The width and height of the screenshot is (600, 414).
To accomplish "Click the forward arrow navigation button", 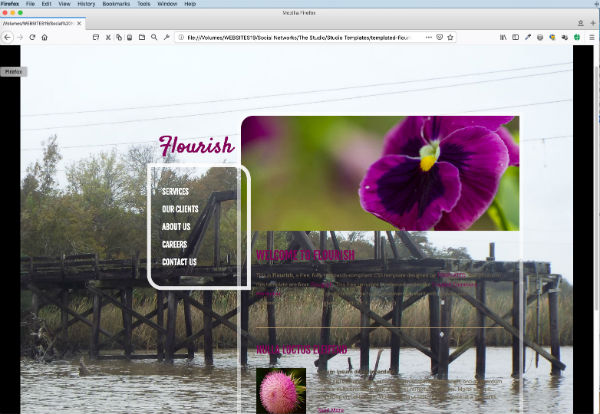I will (x=20, y=37).
